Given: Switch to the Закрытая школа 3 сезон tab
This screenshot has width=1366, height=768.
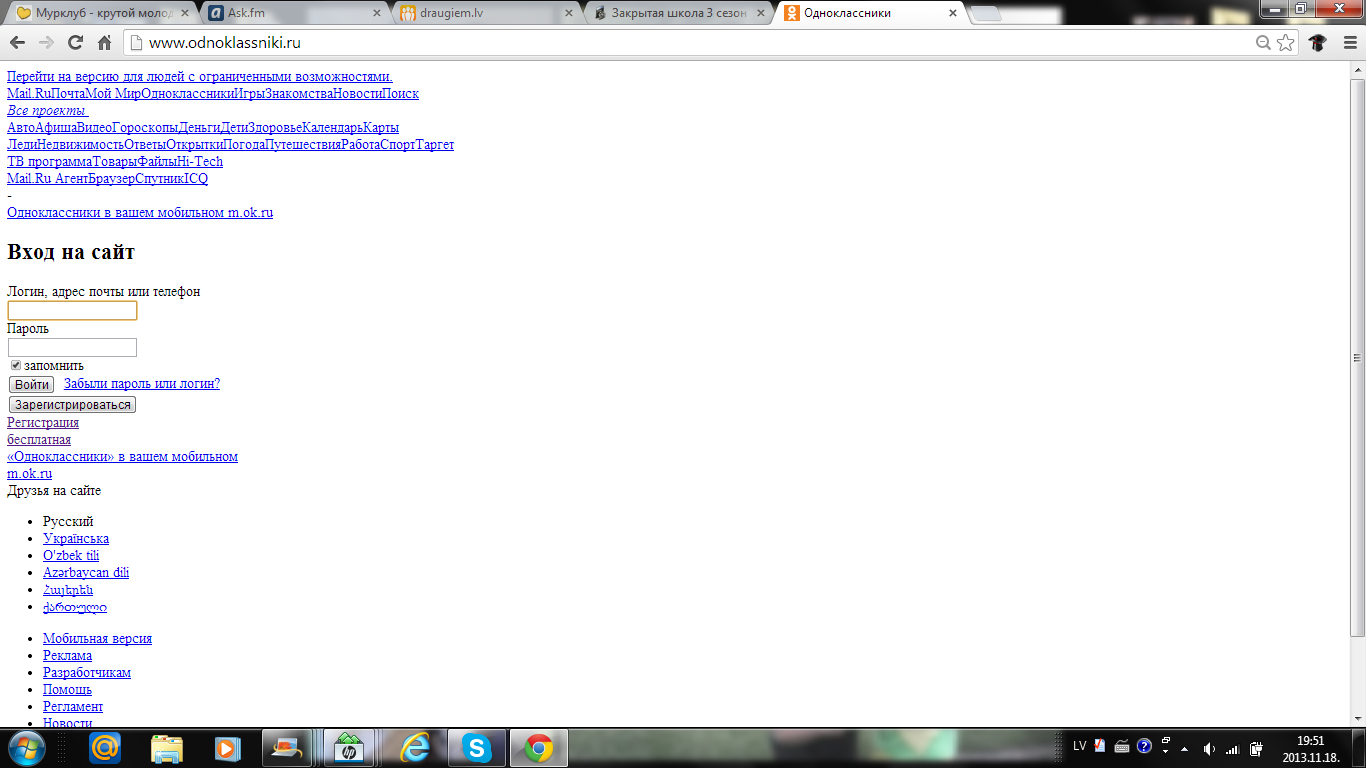Looking at the screenshot, I should 678,14.
